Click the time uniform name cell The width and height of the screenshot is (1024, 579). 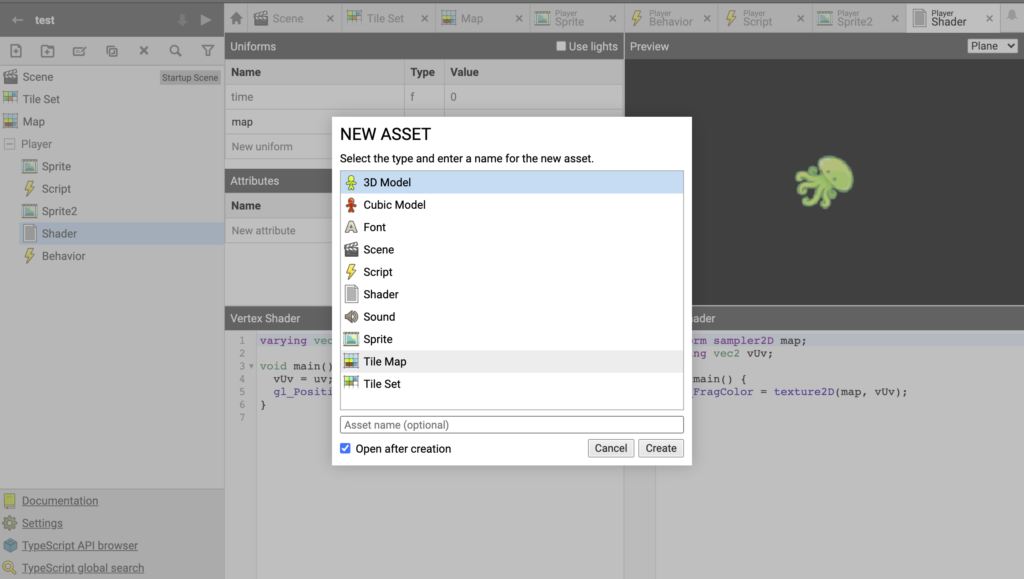click(315, 97)
